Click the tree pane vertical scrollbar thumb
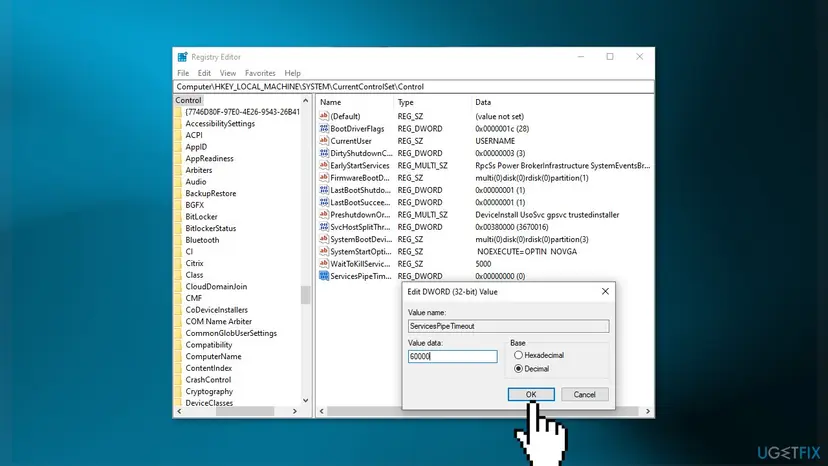 [305, 295]
